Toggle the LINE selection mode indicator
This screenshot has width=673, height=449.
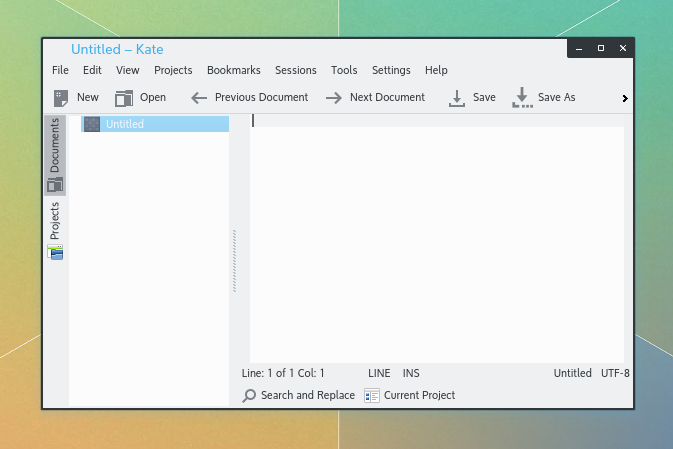pos(379,373)
